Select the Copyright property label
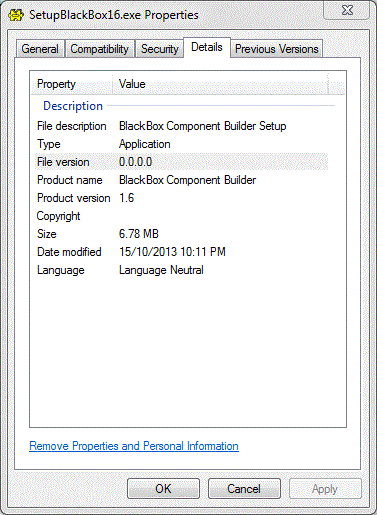This screenshot has height=515, width=377. coord(58,216)
